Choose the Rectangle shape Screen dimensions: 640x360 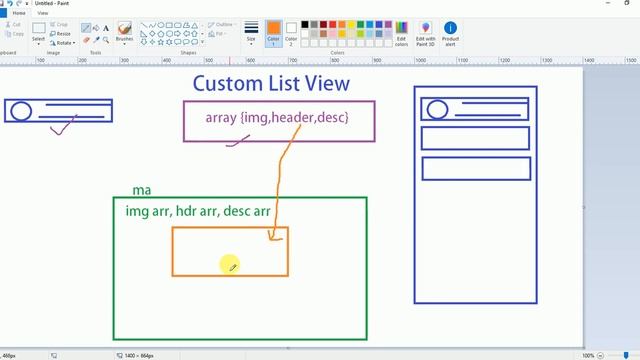pos(169,25)
